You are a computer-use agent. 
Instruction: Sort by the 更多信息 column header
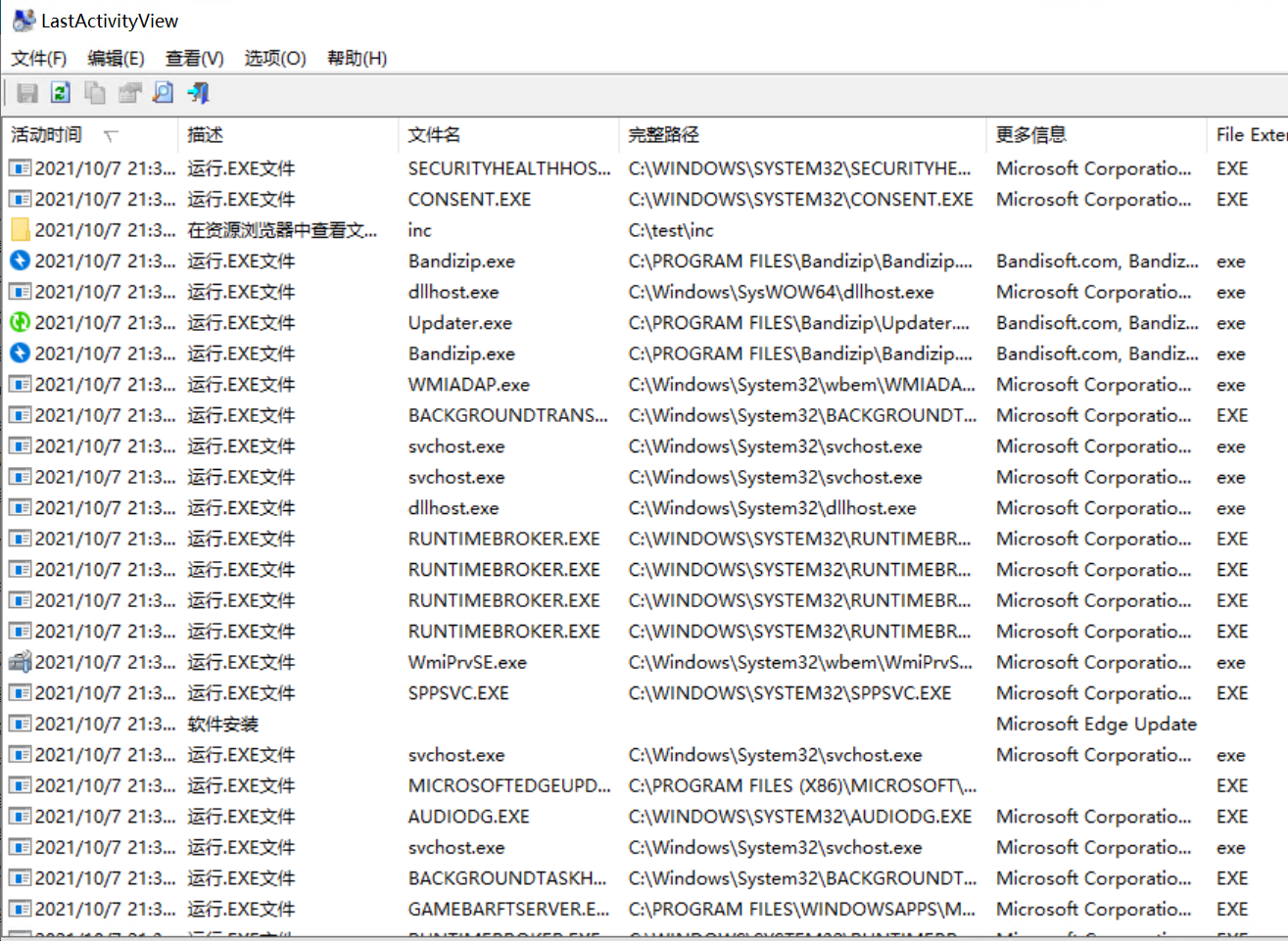point(1096,135)
